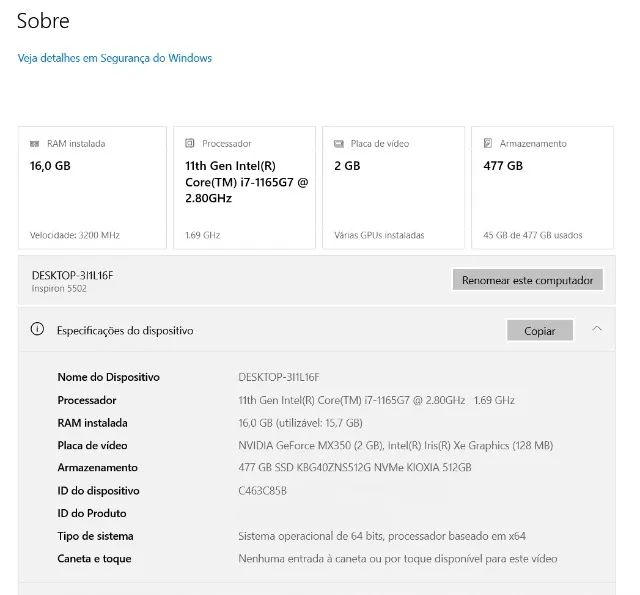Click the ID do dispositivo value C463C85B
This screenshot has height=595, width=640.
262,491
